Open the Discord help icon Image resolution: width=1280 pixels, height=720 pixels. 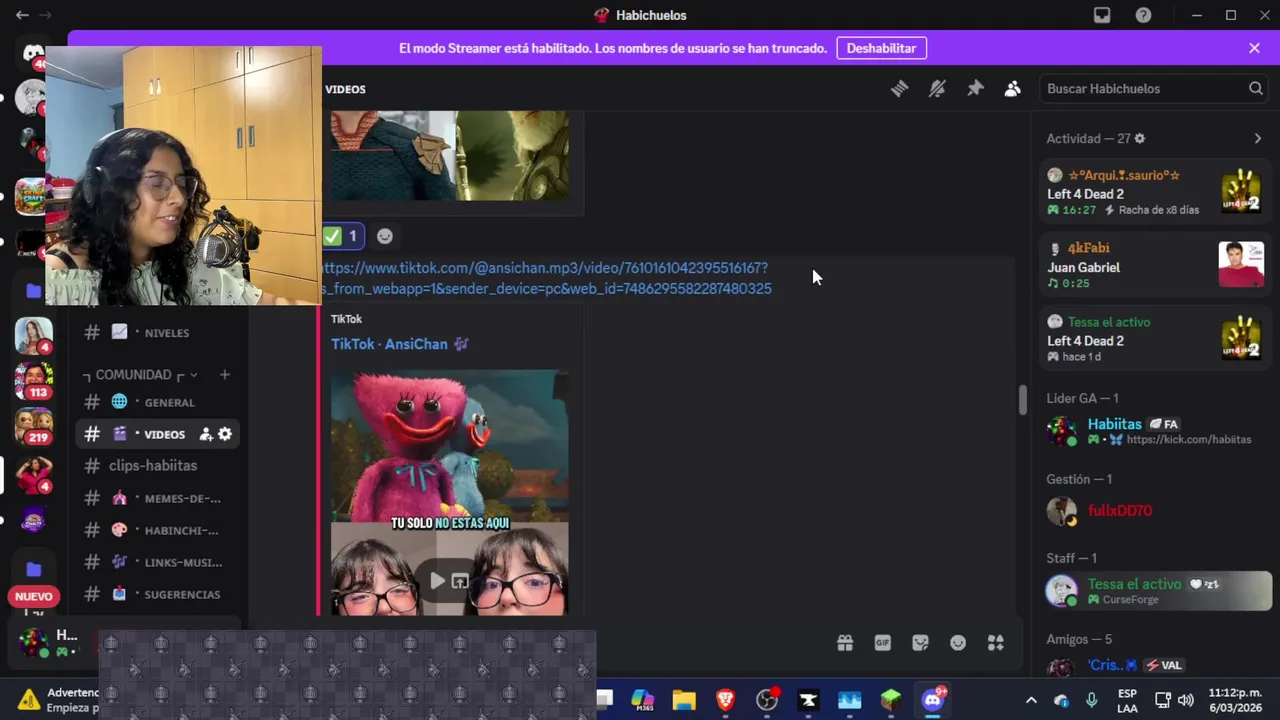[x=1143, y=15]
